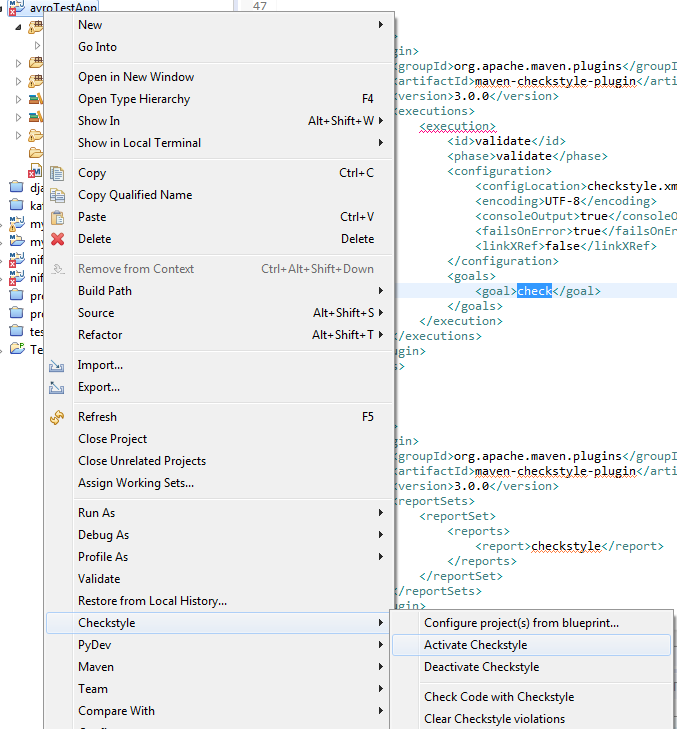
Task: Expand the Debug As submenu arrow
Action: click(x=381, y=535)
